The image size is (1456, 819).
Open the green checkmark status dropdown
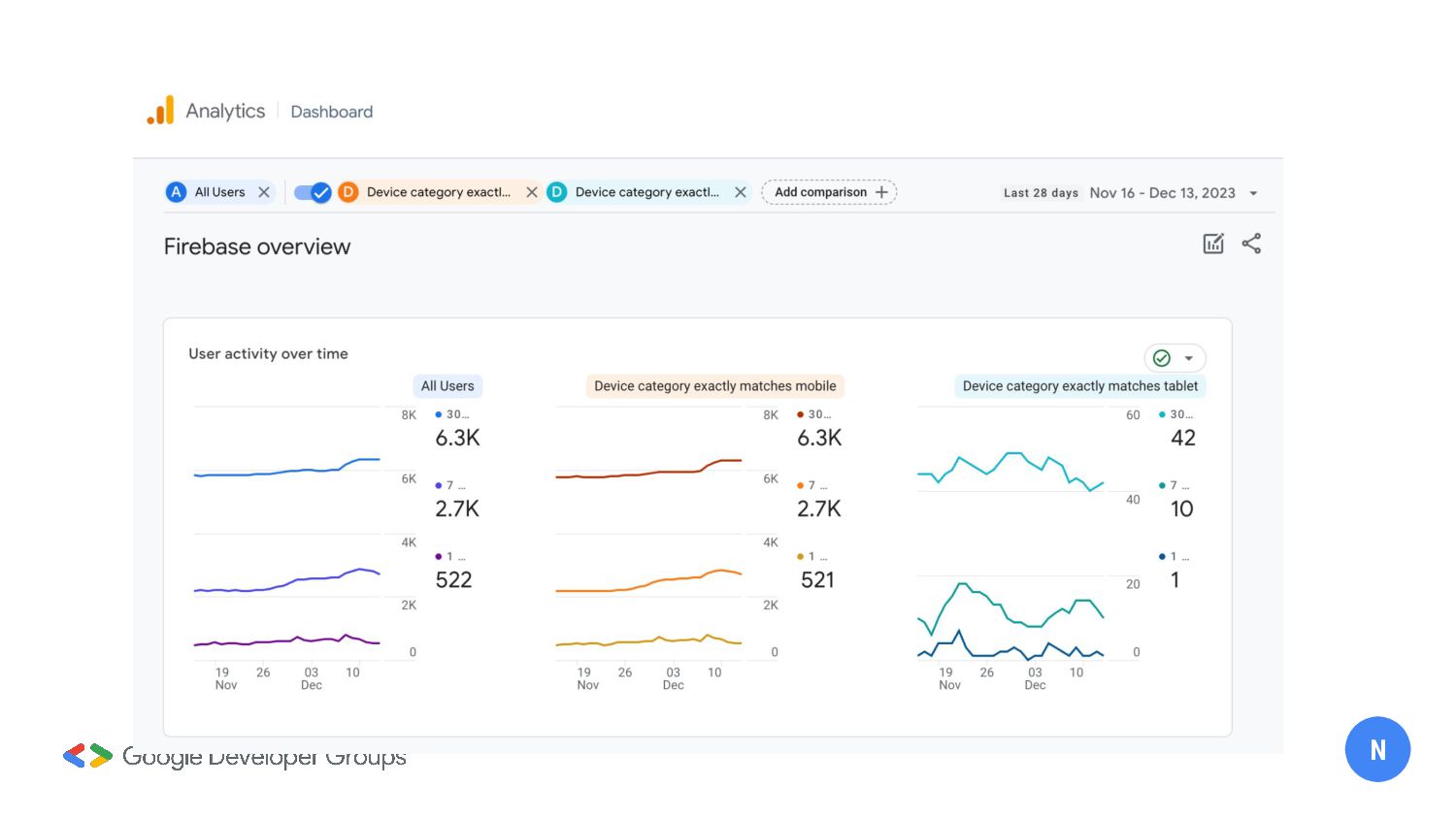tap(1175, 358)
